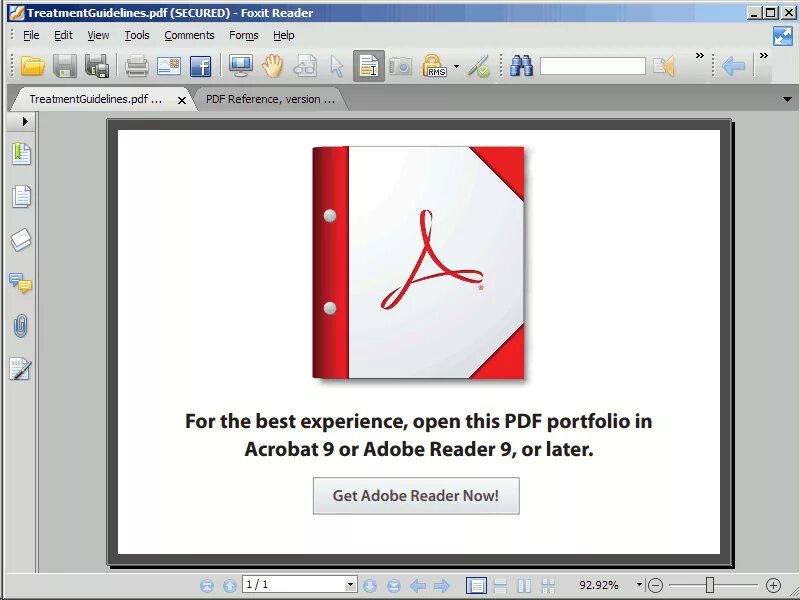The height and width of the screenshot is (600, 800).
Task: Select the Snapshot camera tool
Action: [401, 66]
